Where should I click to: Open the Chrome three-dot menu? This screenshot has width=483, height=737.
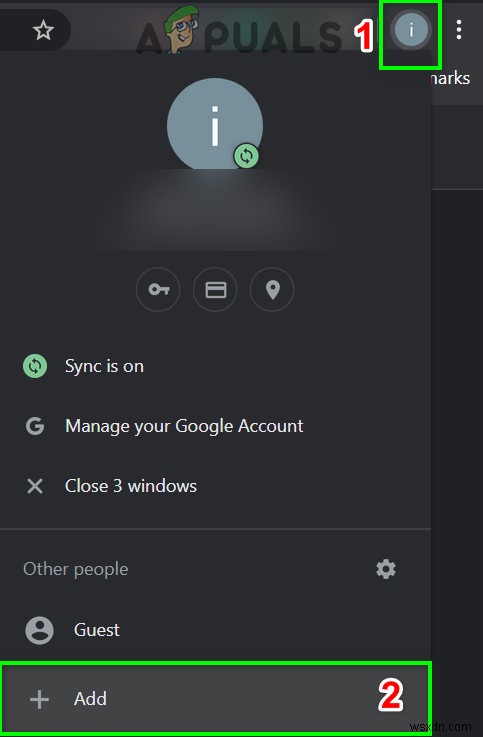[x=459, y=30]
